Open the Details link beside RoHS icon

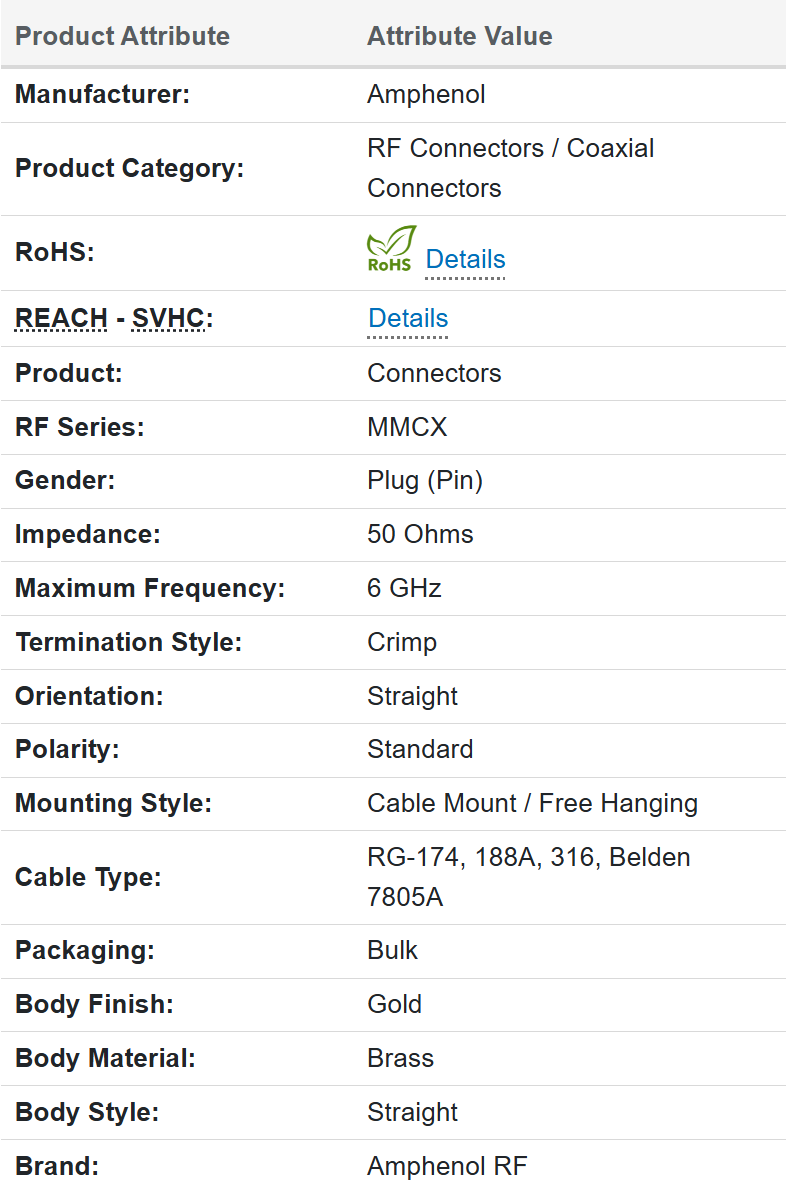click(x=465, y=259)
